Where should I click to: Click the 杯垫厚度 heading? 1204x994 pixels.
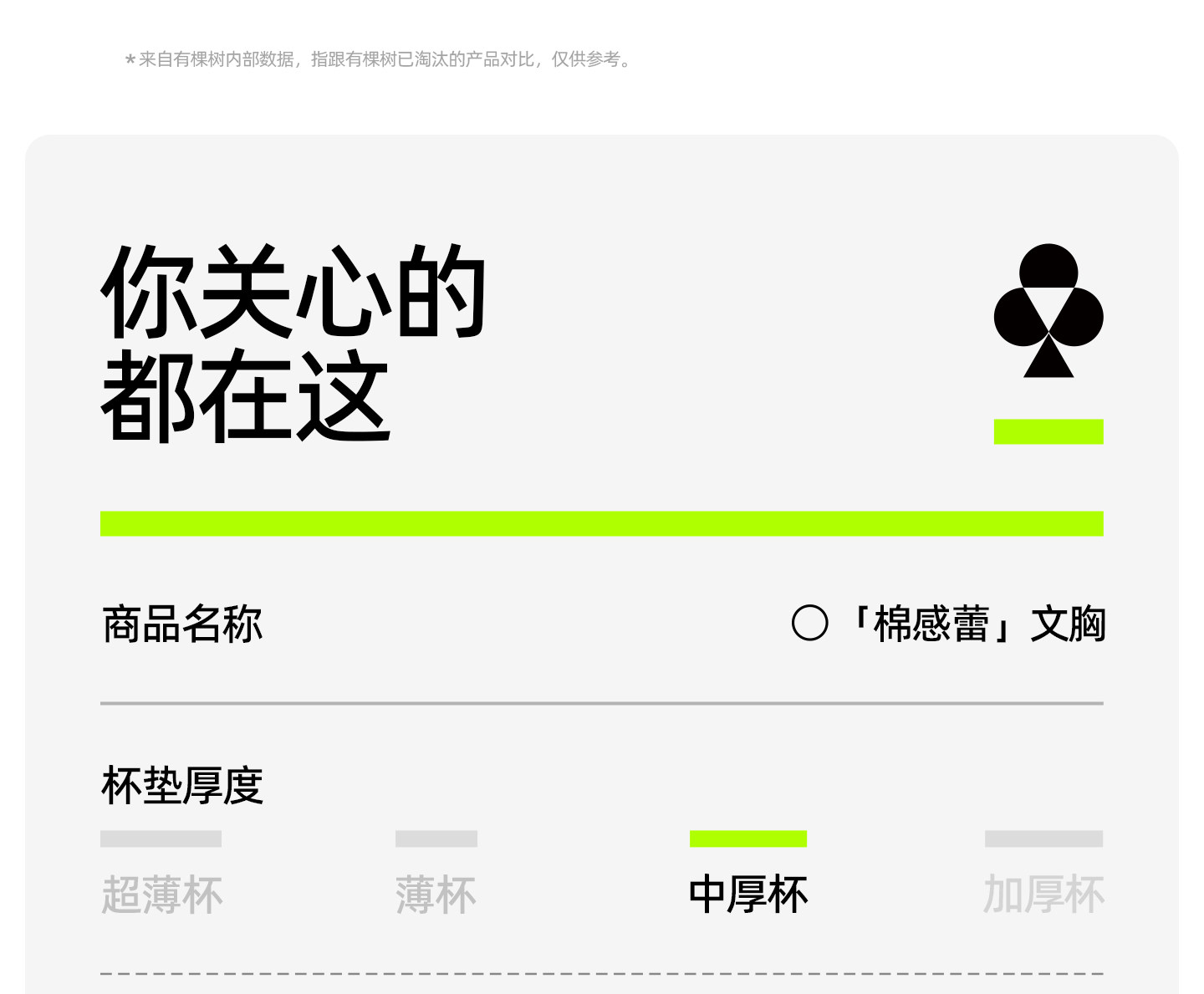click(182, 785)
